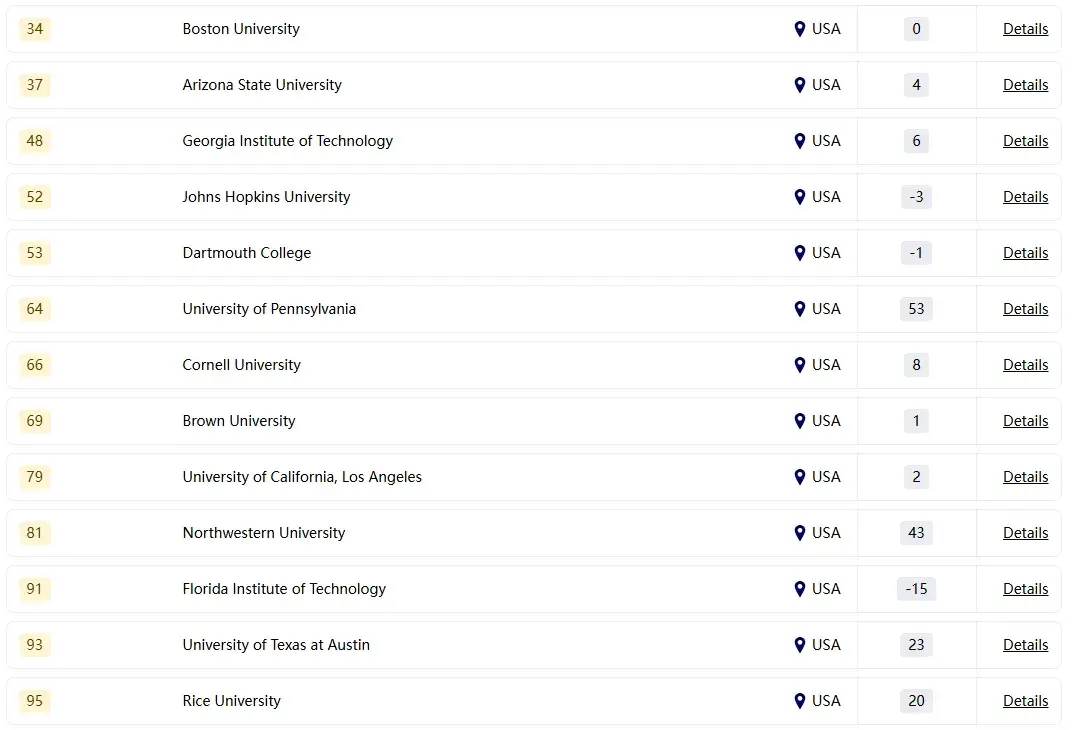Click the University of Pennsylvania name
The image size is (1074, 730).
point(269,309)
